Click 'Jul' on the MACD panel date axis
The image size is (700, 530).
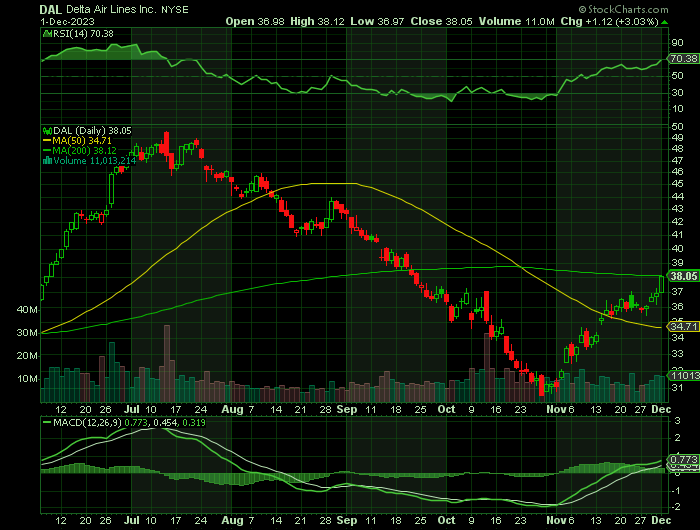pos(131,520)
